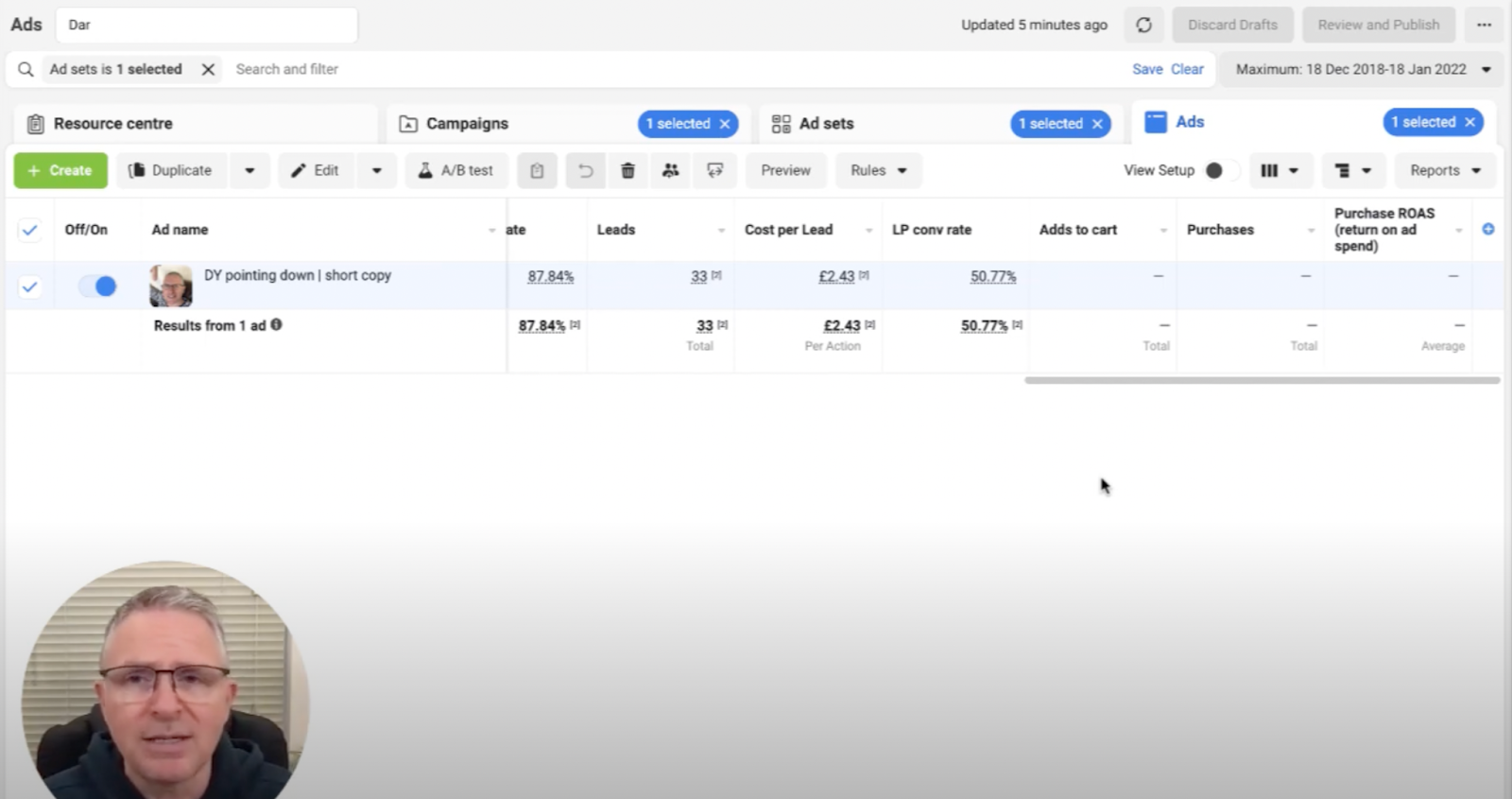Open the Leads column sort menu
The width and height of the screenshot is (1512, 799).
click(x=721, y=230)
